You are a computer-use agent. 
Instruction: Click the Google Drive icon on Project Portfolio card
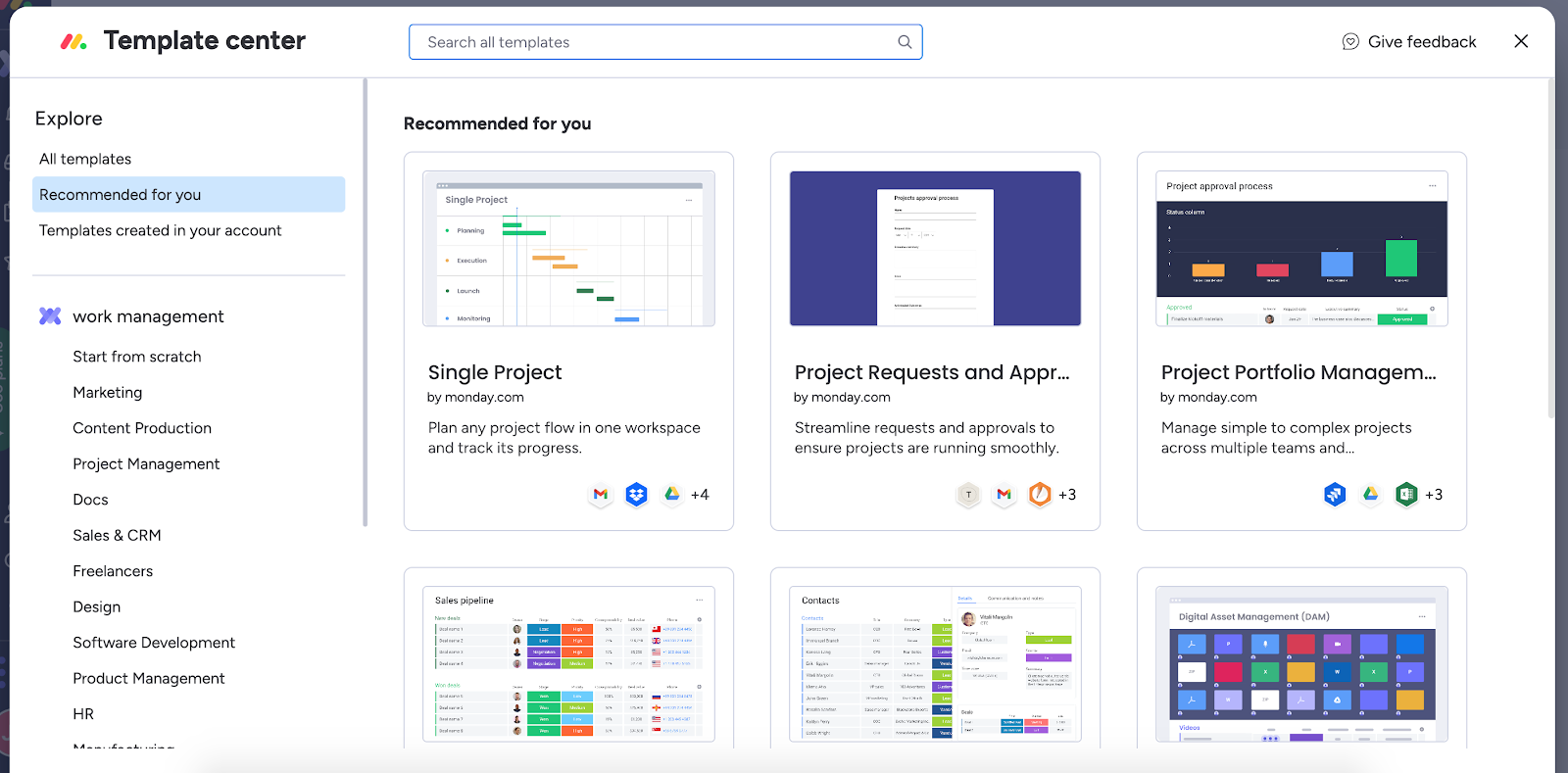1371,495
